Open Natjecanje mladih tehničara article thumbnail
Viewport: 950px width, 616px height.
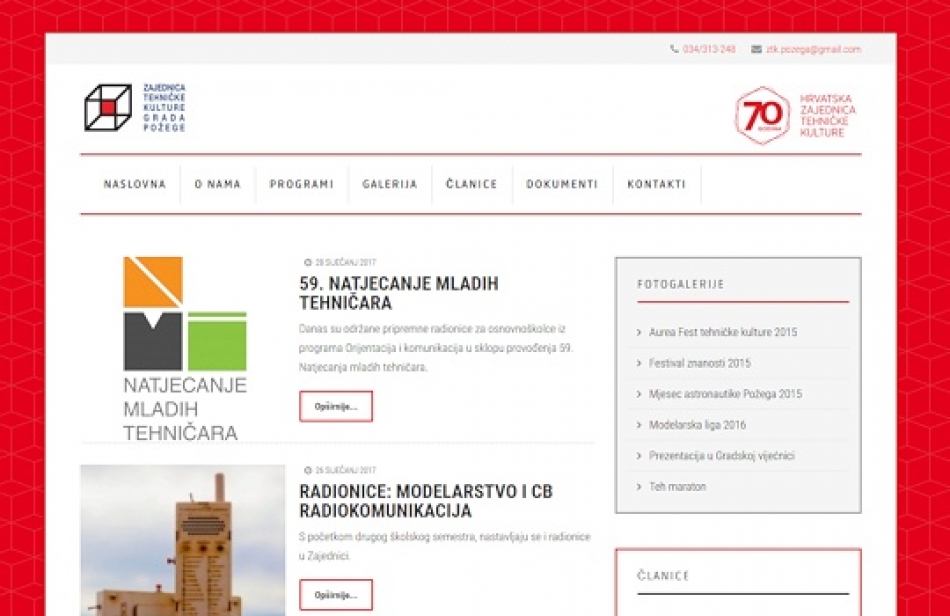[184, 348]
